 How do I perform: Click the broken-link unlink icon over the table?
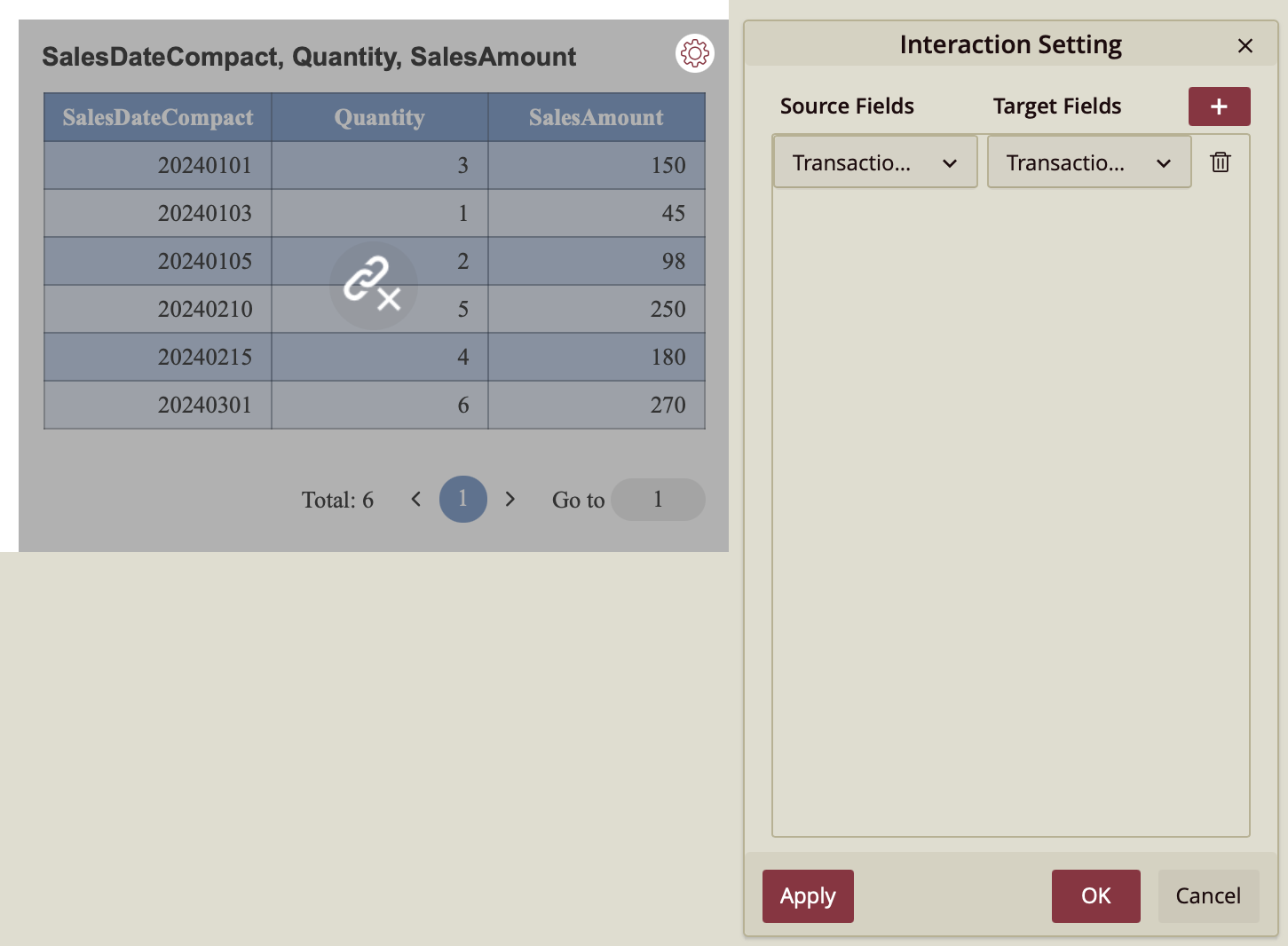pos(373,285)
